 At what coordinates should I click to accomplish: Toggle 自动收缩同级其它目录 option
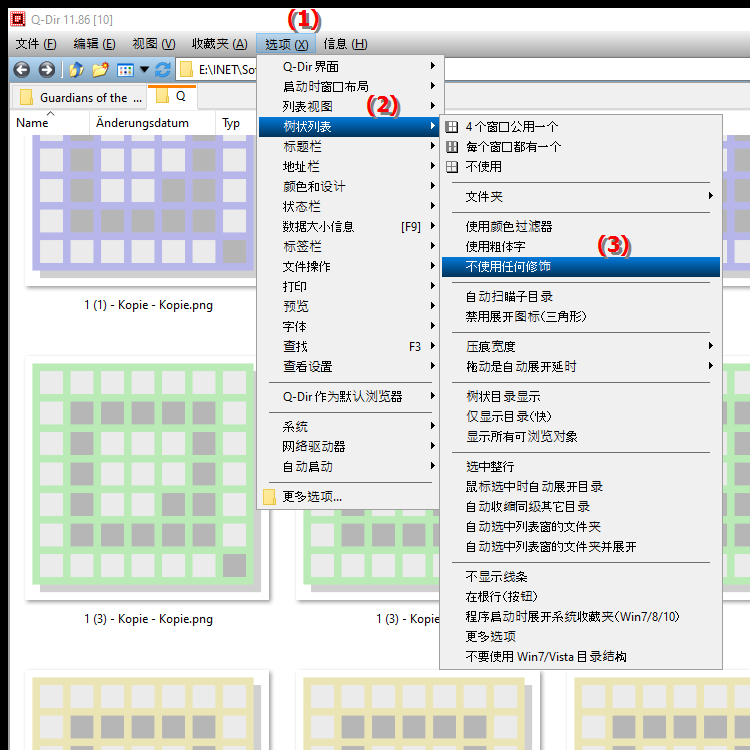point(581,507)
